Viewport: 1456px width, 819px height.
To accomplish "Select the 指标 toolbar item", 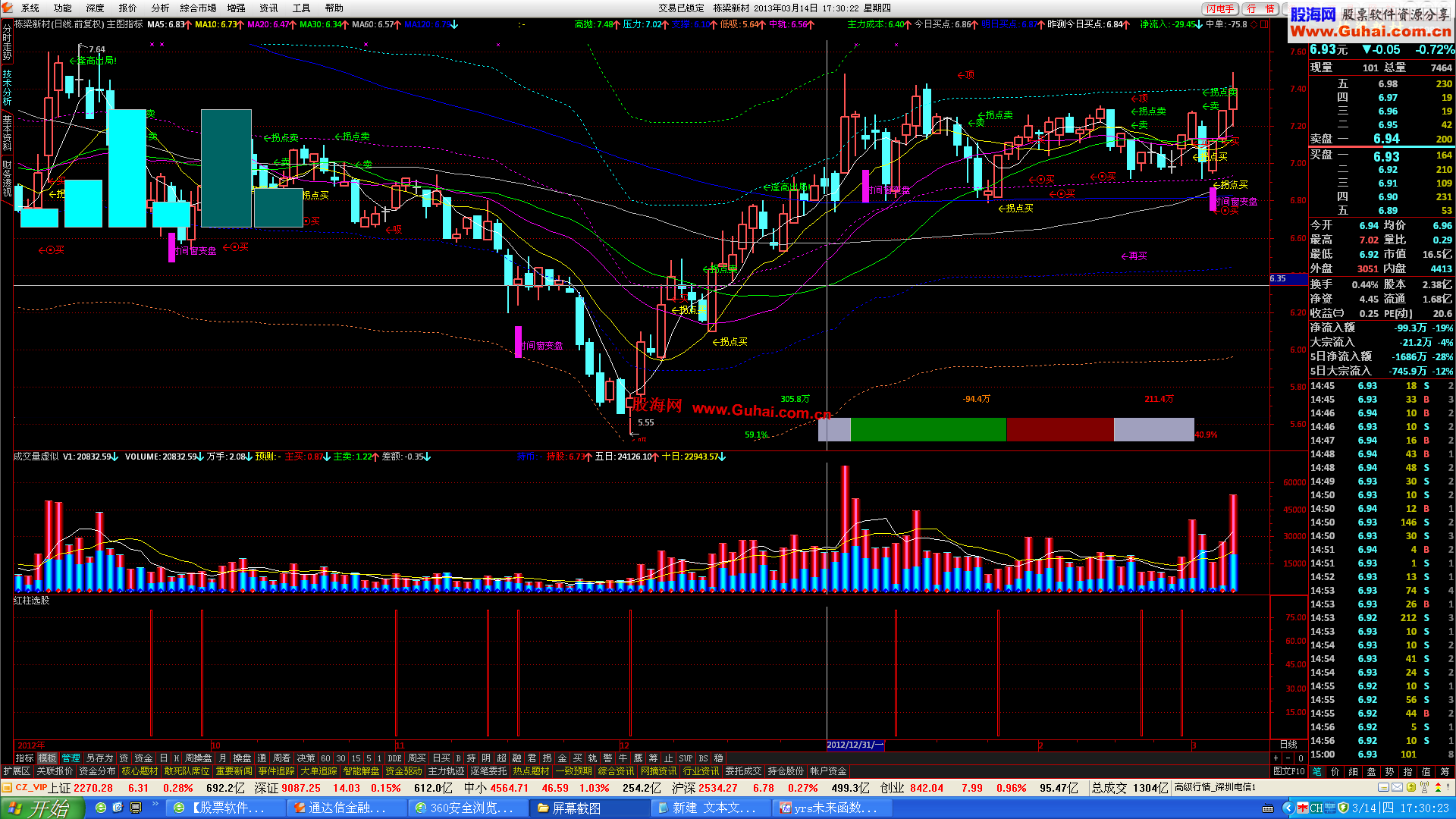I will tap(25, 758).
